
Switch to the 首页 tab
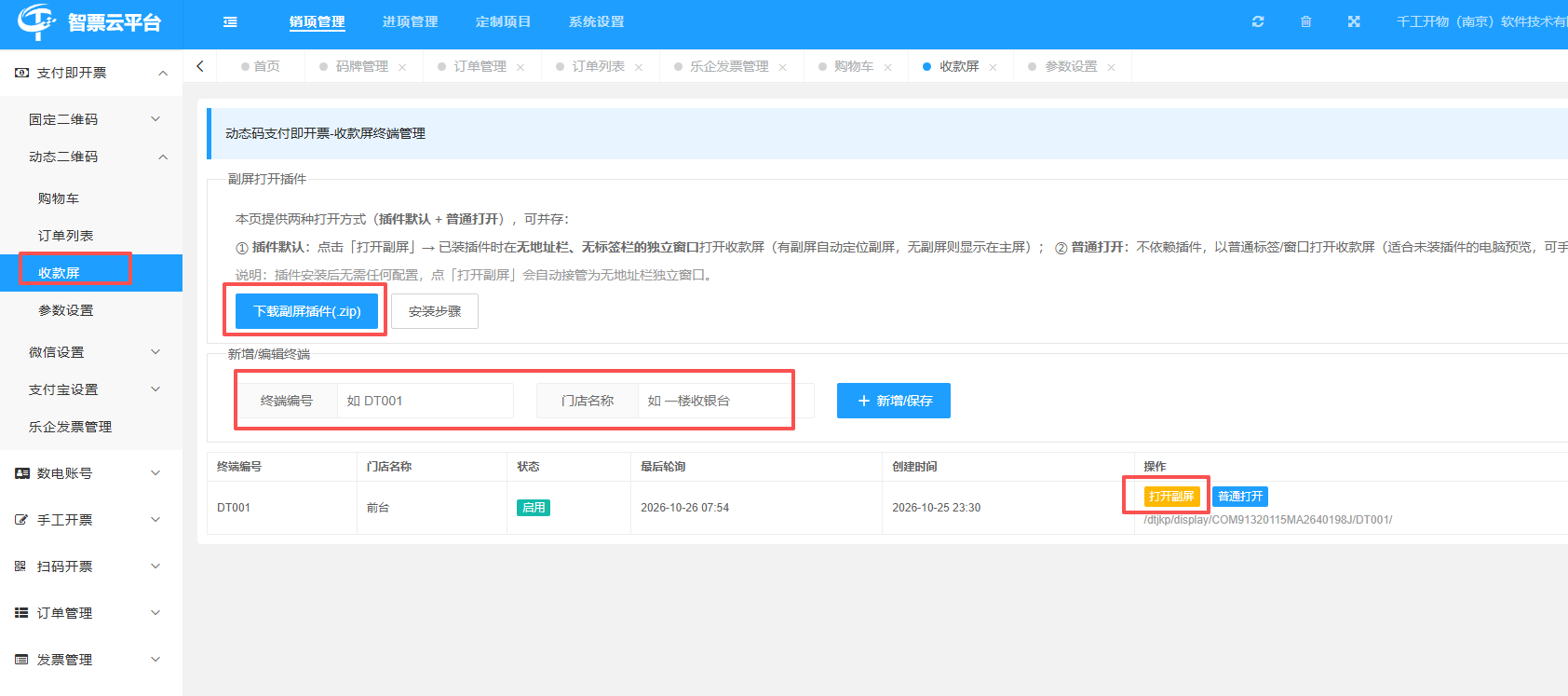point(260,66)
